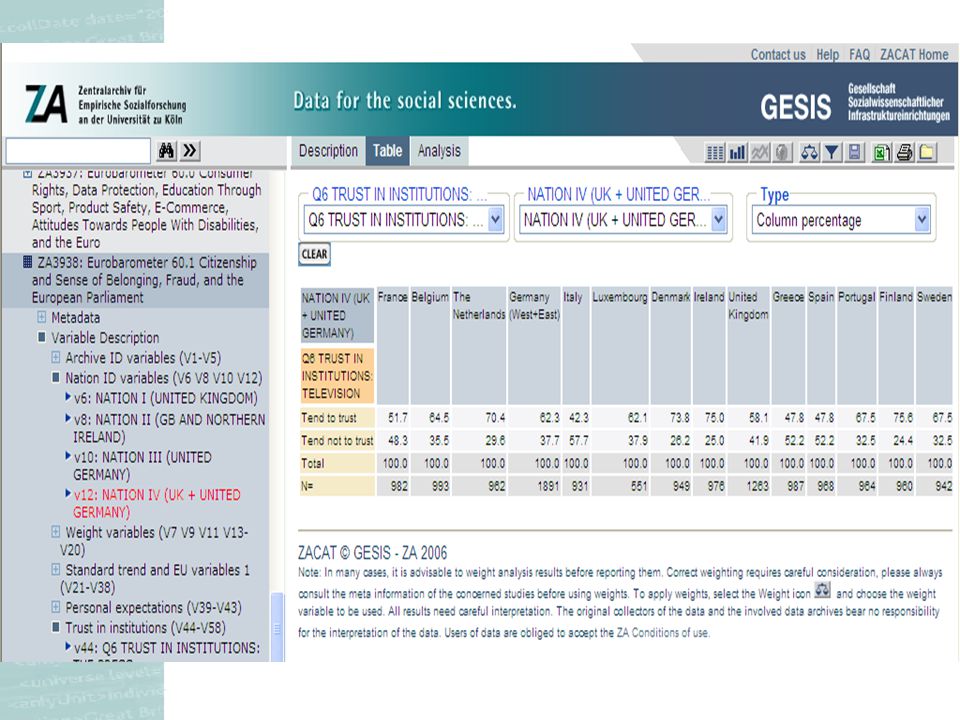Image resolution: width=960 pixels, height=720 pixels.
Task: Click the Q6 TRUST IN INSTITUTIONS: TELEVISION header cell
Action: (x=337, y=376)
